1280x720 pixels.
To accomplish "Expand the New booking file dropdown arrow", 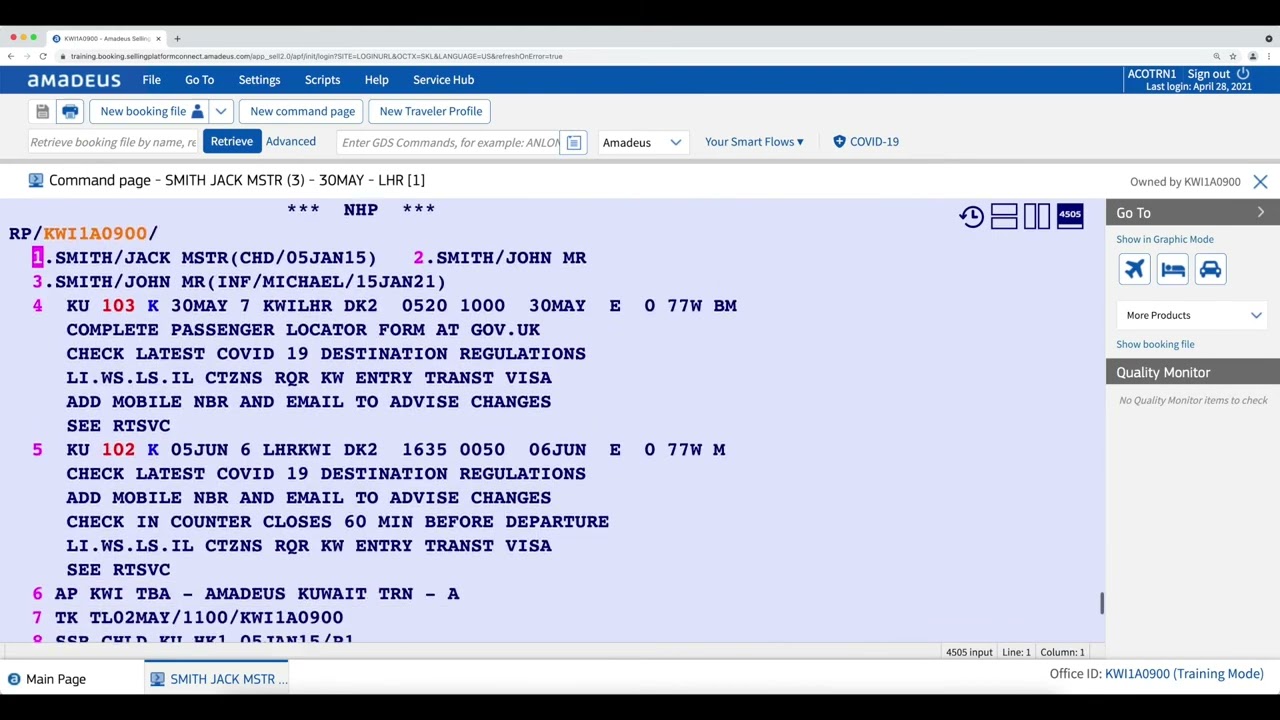I will tap(221, 112).
